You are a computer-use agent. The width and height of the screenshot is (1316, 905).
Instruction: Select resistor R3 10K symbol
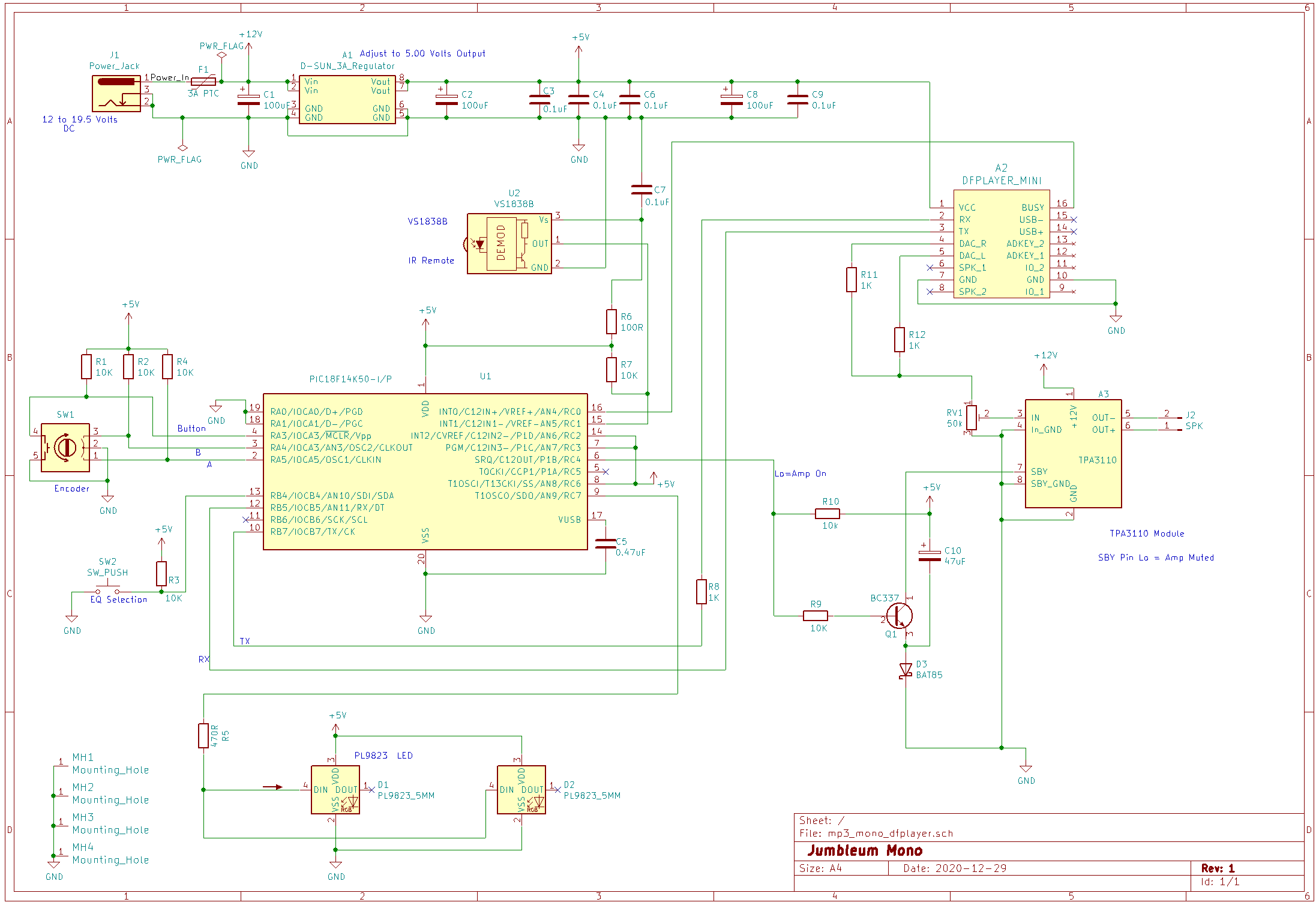point(161,574)
